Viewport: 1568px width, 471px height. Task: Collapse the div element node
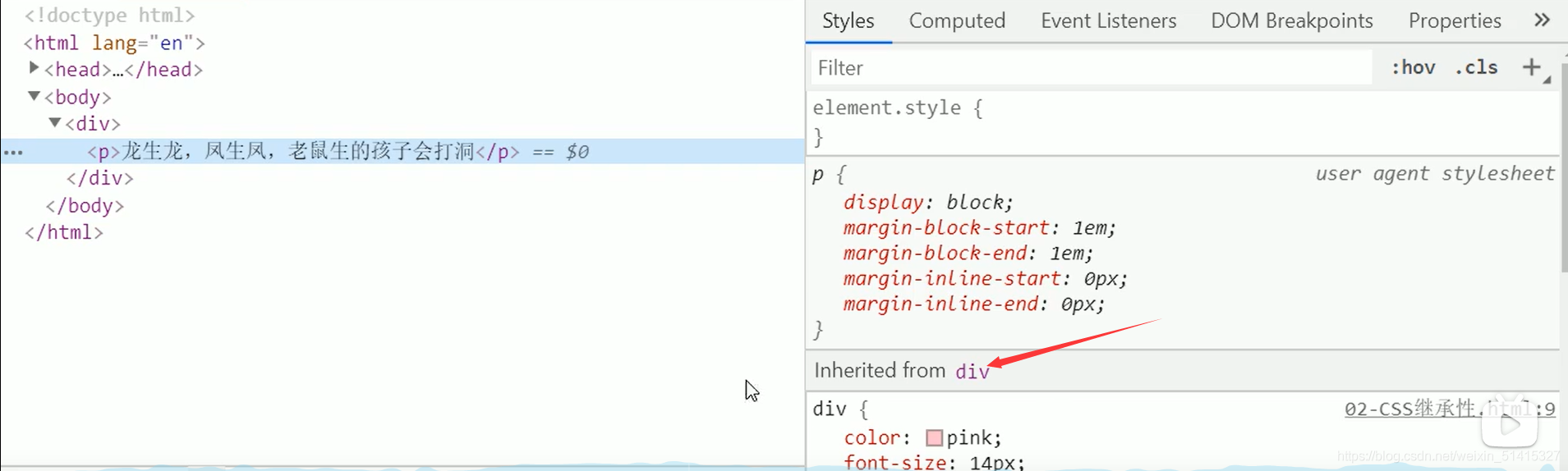(x=55, y=123)
